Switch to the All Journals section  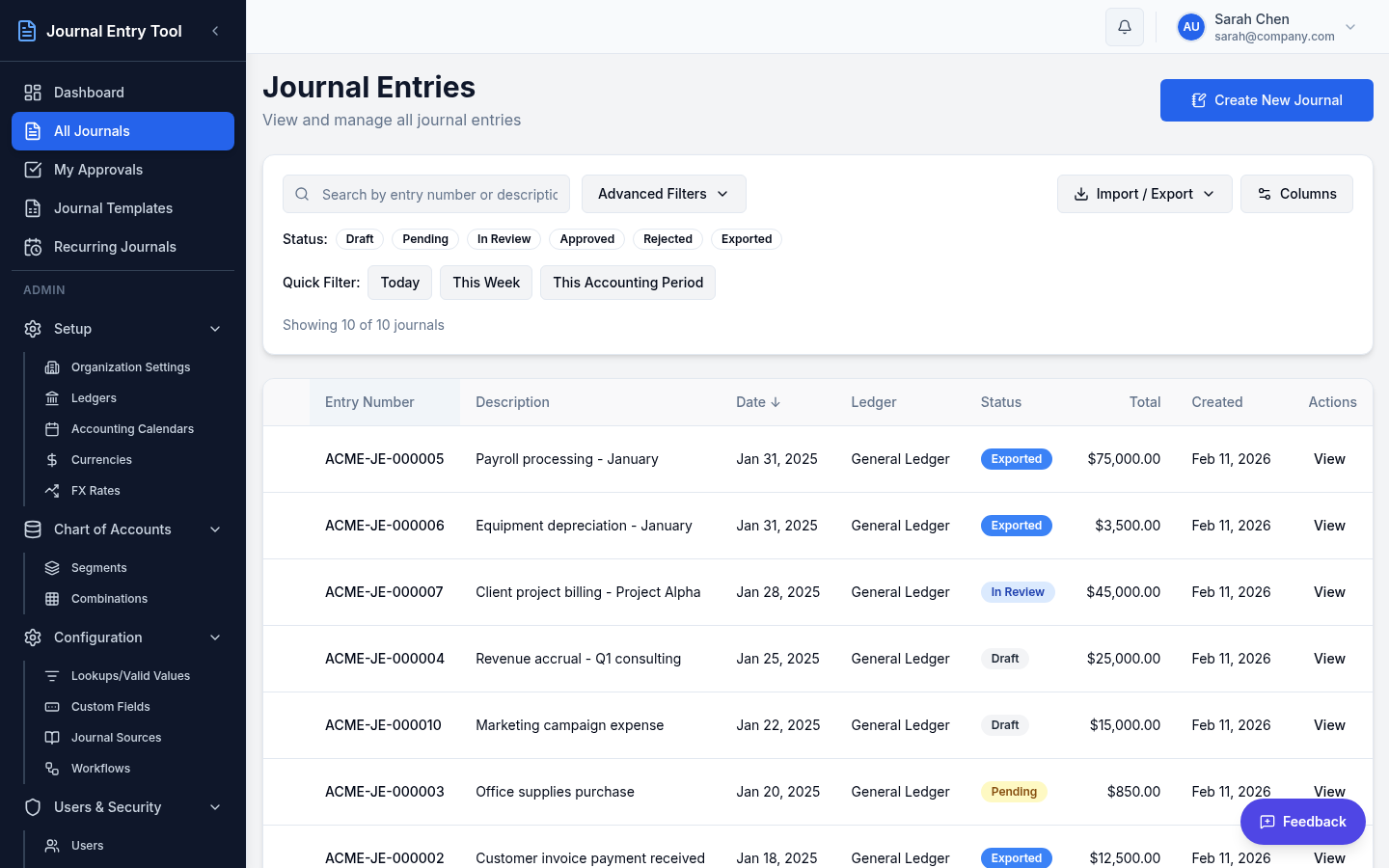[x=92, y=130]
